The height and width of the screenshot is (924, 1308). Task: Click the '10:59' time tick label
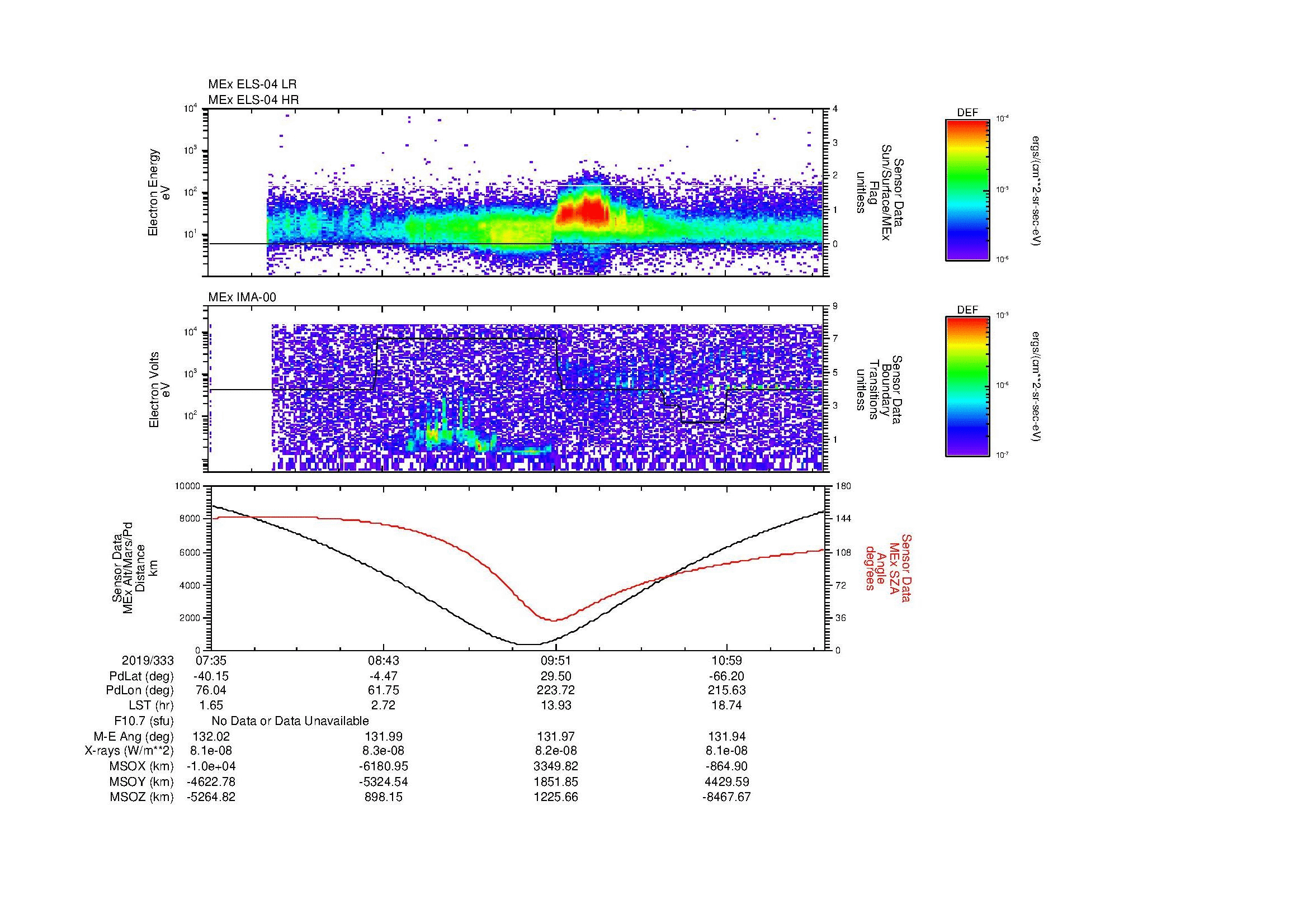(x=727, y=660)
